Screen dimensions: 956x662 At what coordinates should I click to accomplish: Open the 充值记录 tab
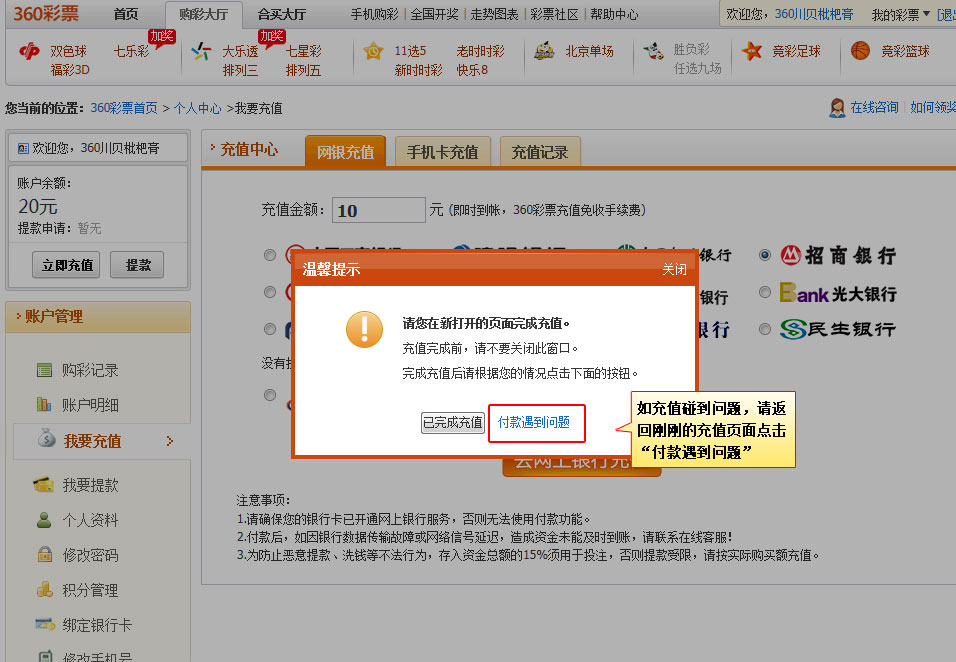coord(540,151)
